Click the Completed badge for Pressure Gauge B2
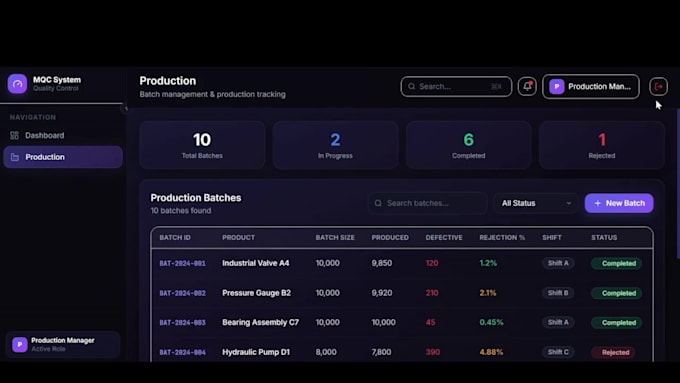The width and height of the screenshot is (680, 383). click(616, 293)
